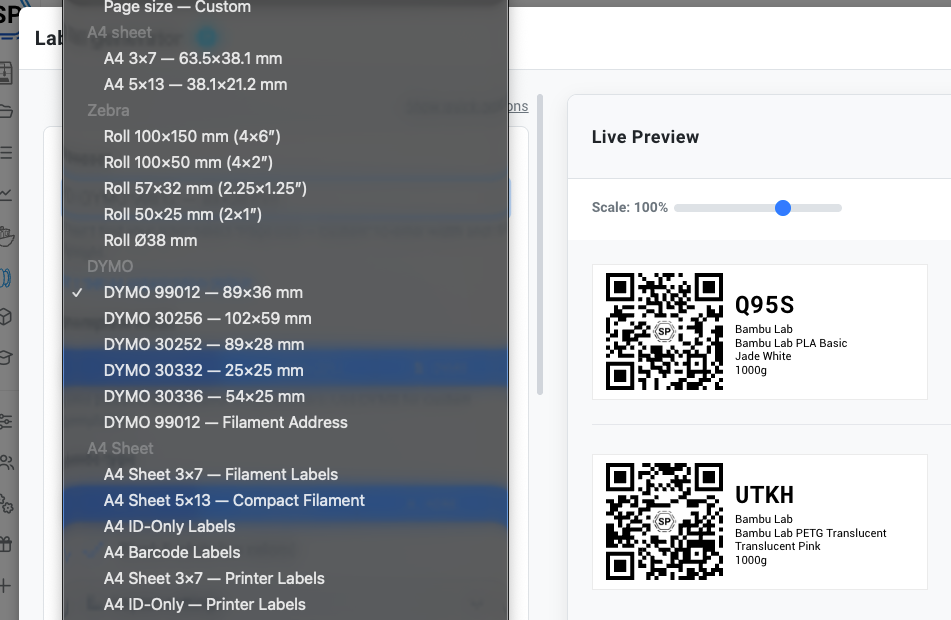The image size is (951, 620).
Task: Select DYMO 99012 — Filament Address
Action: 285,423
